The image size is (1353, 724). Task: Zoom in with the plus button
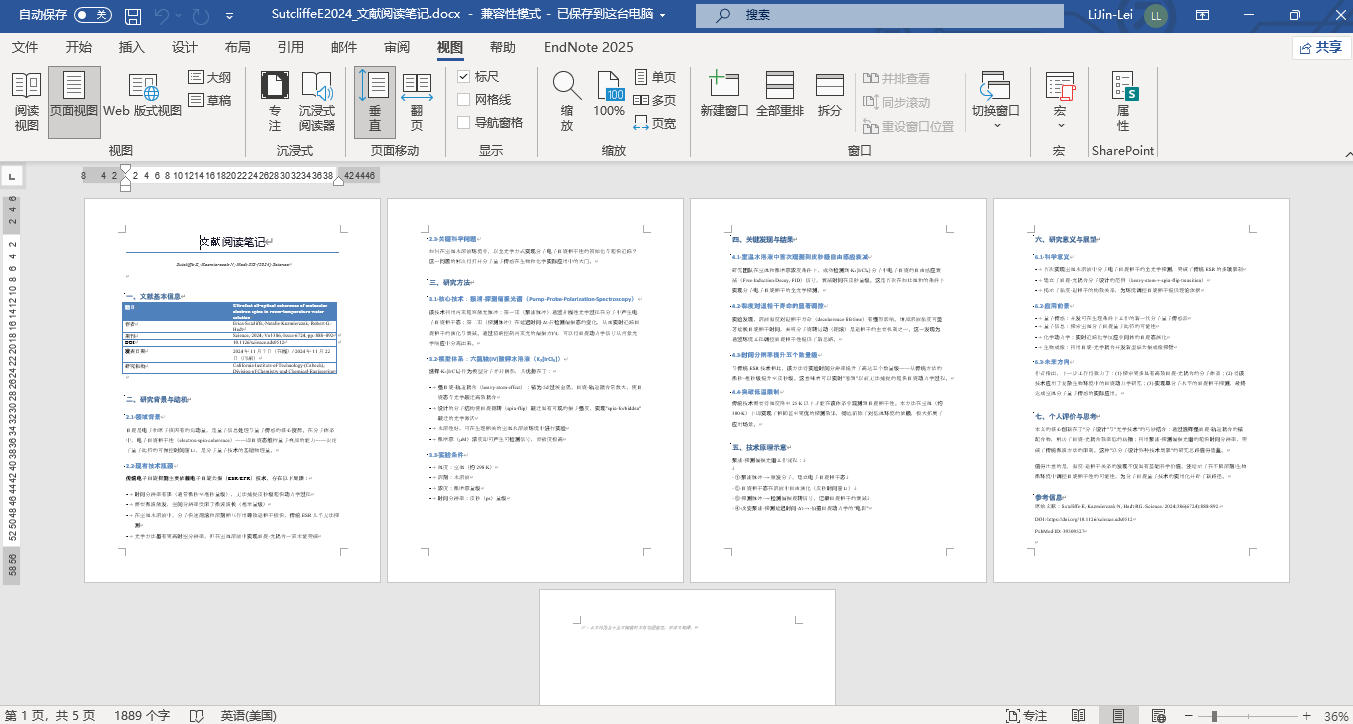point(1306,716)
